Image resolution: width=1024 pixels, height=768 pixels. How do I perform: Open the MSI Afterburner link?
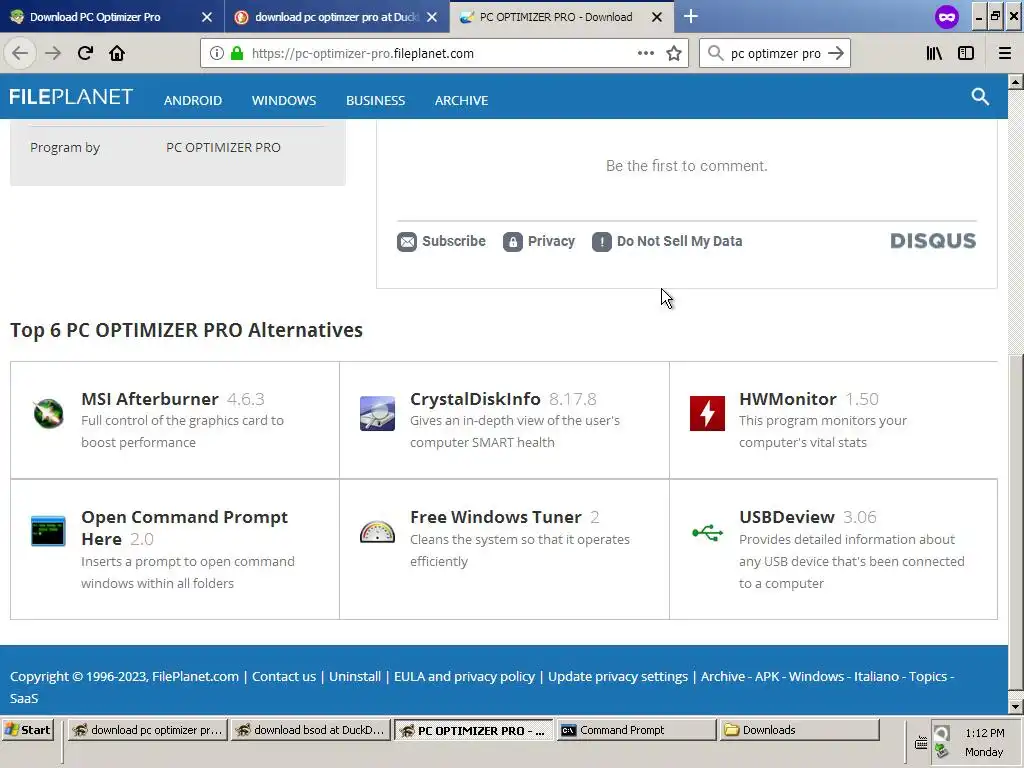coord(150,399)
